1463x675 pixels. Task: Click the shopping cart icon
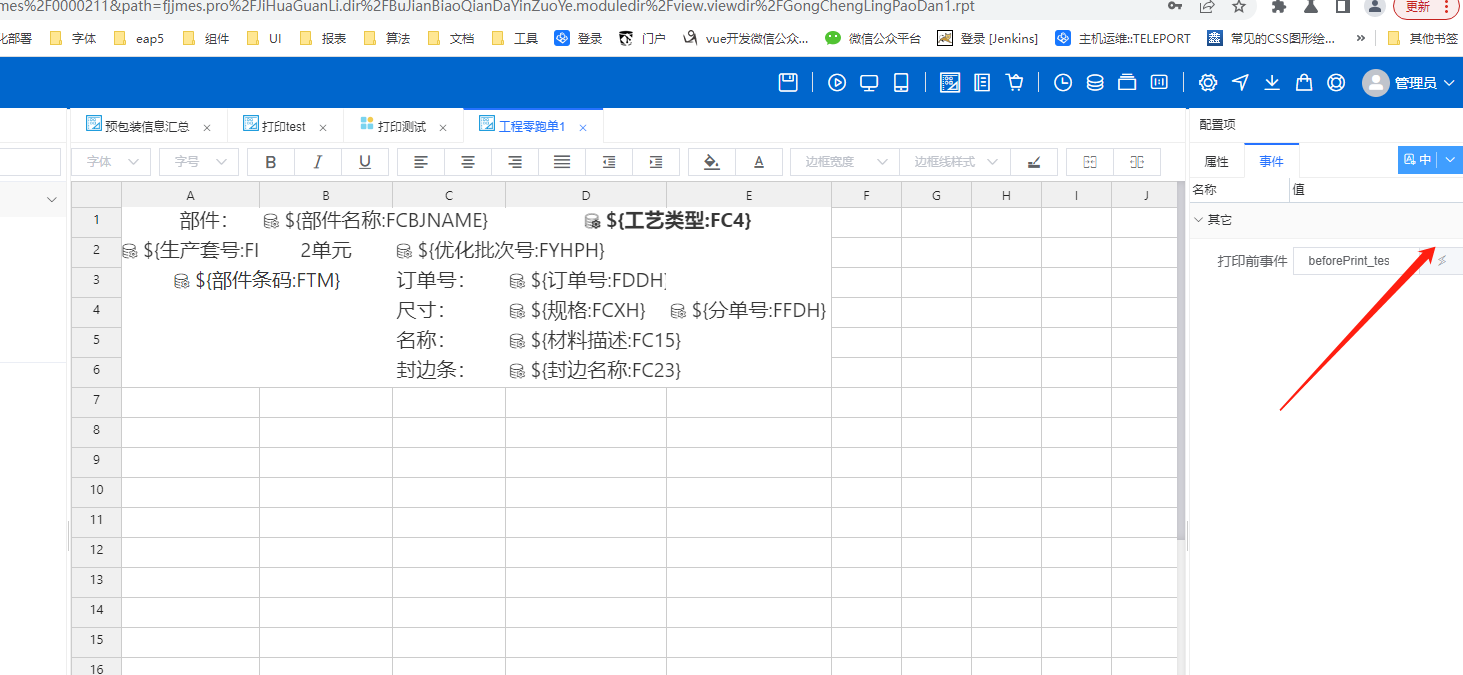point(1015,83)
